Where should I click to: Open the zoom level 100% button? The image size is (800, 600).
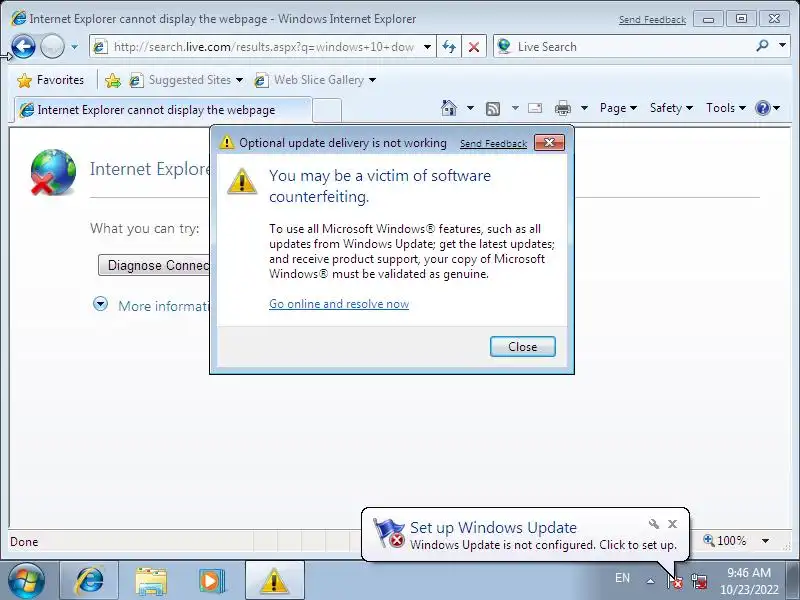(x=724, y=541)
